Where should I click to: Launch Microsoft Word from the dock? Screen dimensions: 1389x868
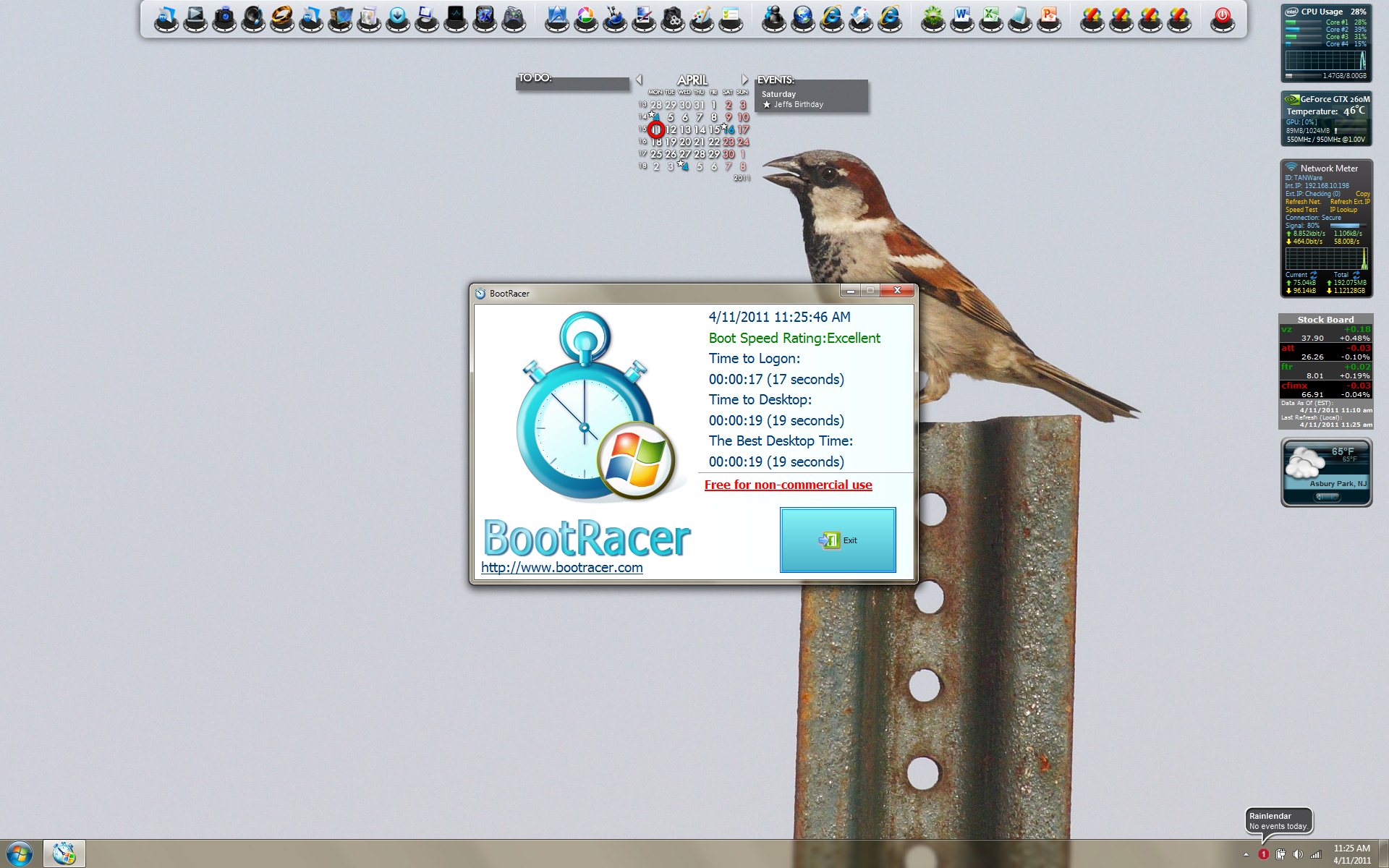pos(961,16)
